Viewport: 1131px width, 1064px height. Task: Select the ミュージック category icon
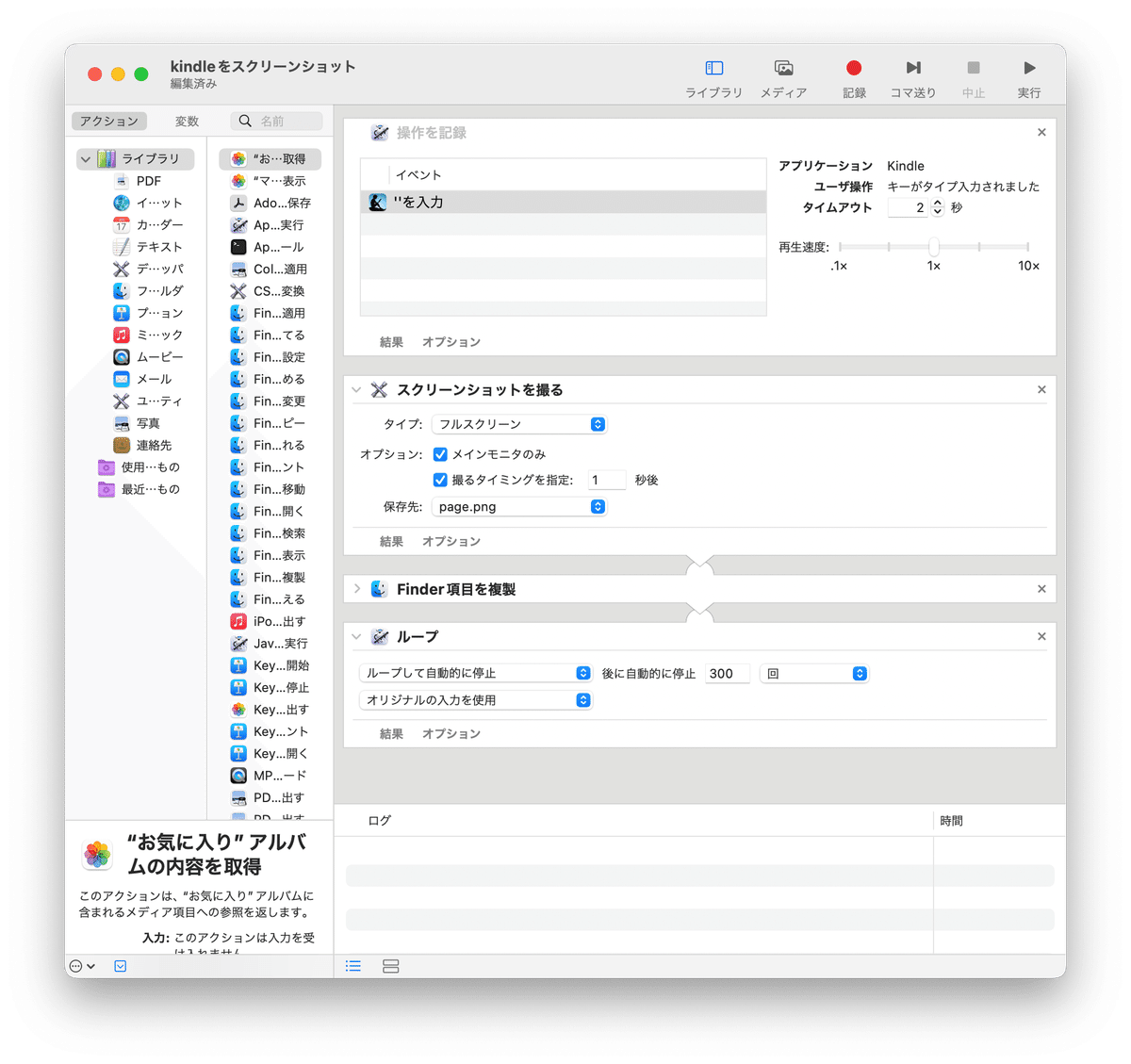pos(122,335)
